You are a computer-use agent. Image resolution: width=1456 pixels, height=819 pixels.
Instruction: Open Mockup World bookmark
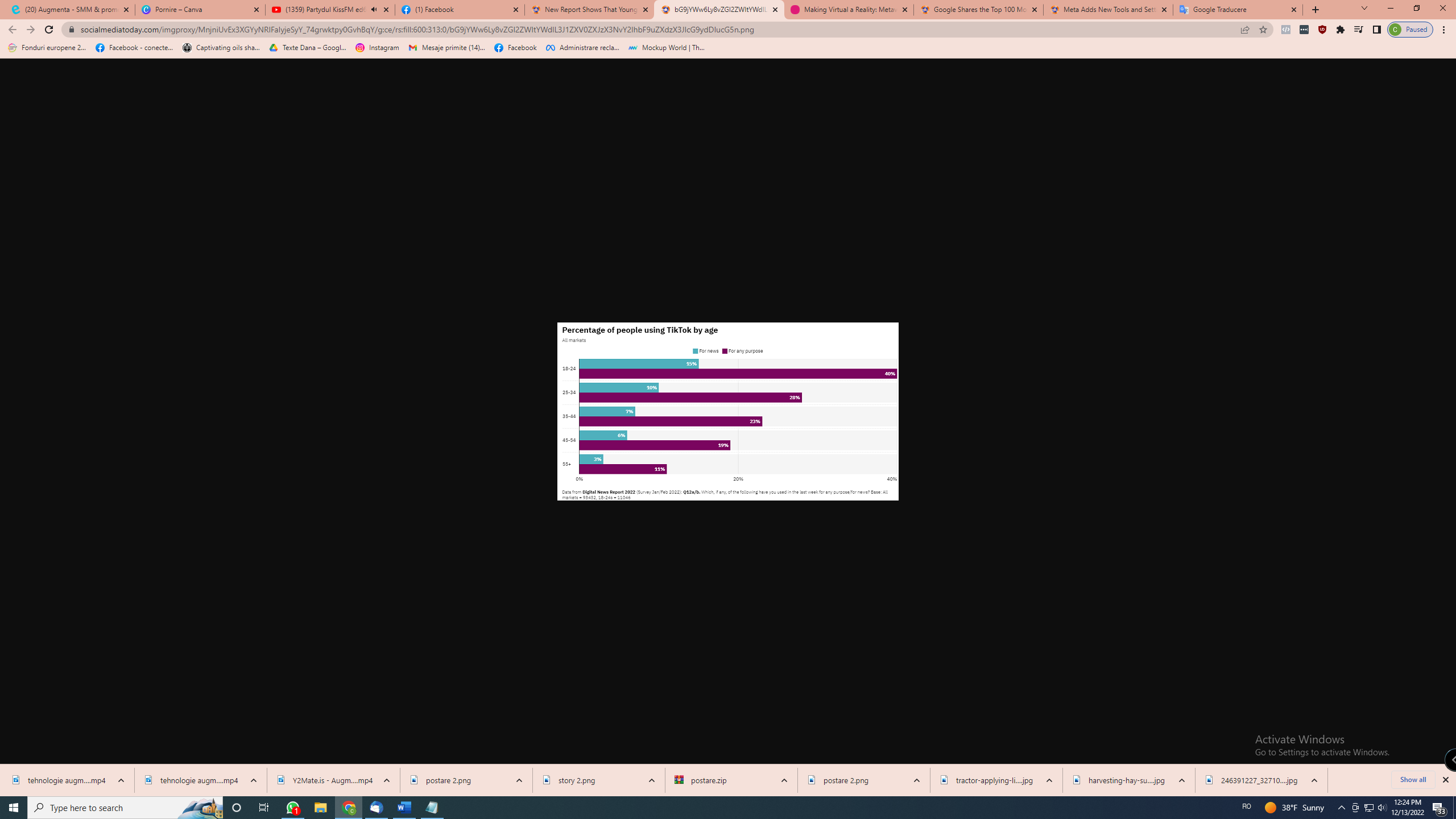click(x=667, y=48)
